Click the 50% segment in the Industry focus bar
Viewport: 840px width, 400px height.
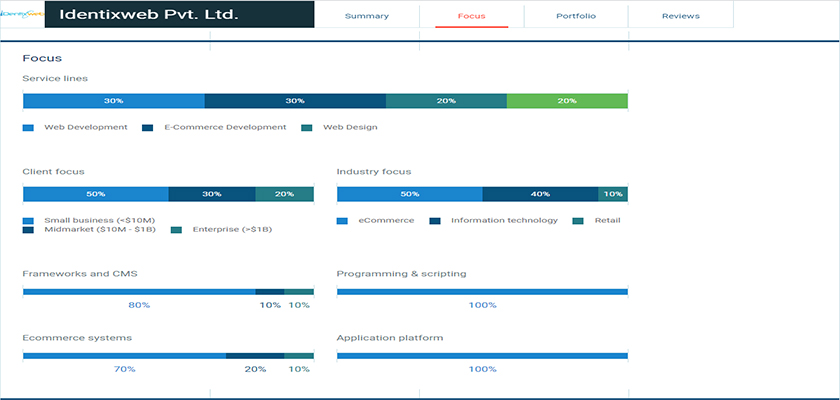pyautogui.click(x=410, y=194)
